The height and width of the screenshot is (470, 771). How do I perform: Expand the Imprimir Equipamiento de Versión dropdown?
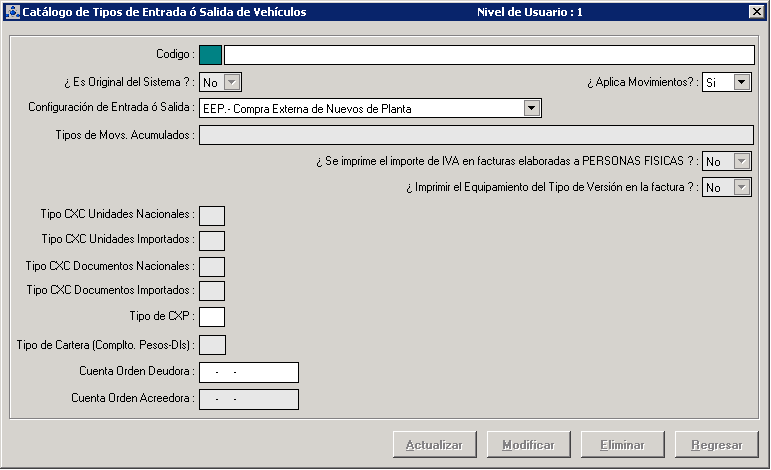tap(741, 187)
